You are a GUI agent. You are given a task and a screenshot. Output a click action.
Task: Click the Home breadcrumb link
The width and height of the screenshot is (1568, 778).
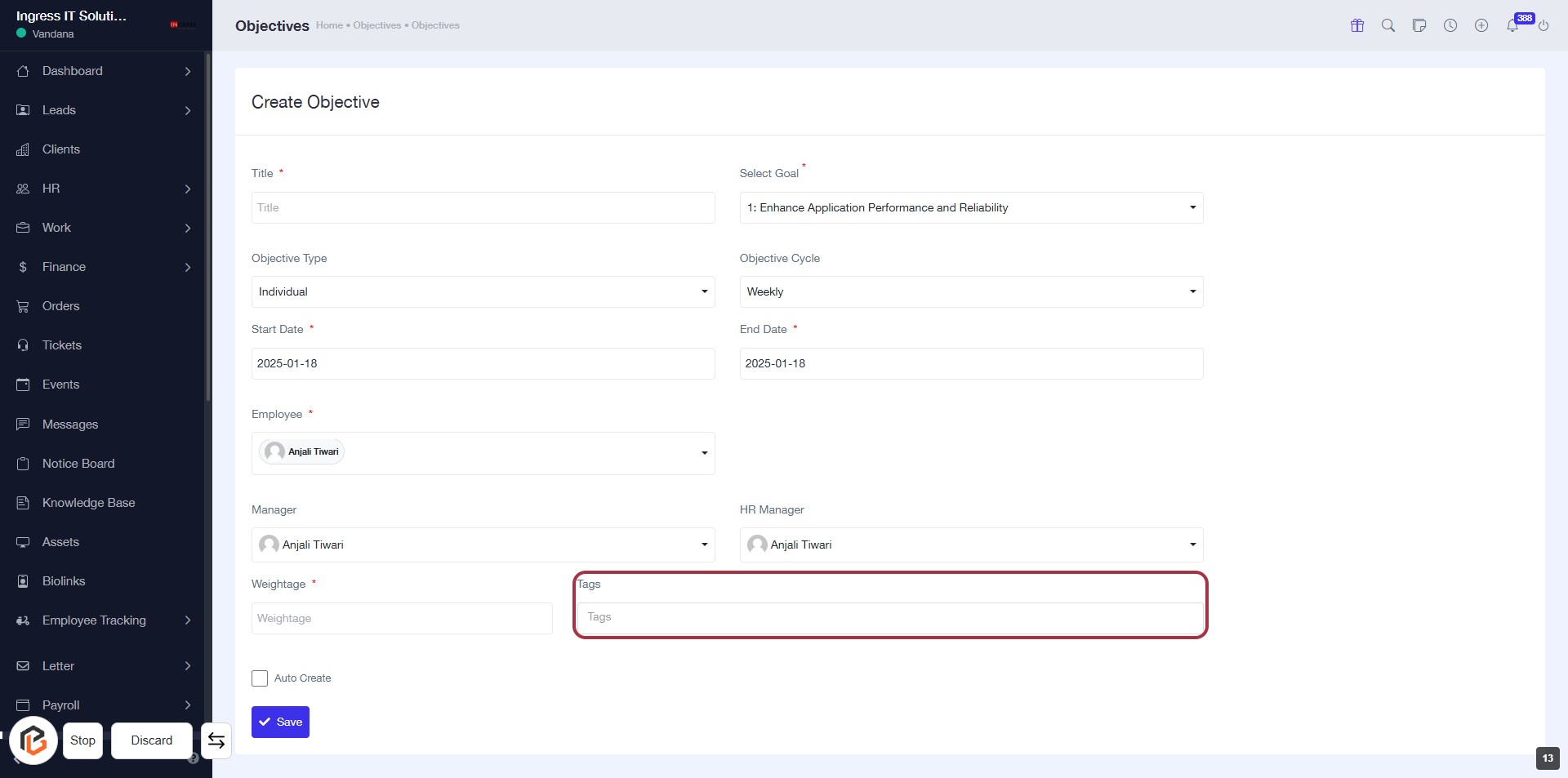(x=329, y=25)
